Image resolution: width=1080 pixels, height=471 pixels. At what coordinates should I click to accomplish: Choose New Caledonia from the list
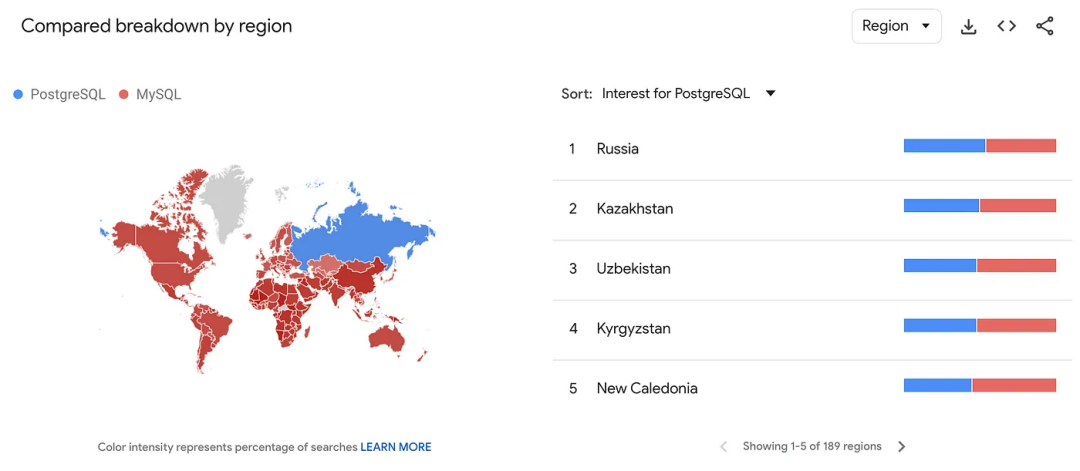646,389
